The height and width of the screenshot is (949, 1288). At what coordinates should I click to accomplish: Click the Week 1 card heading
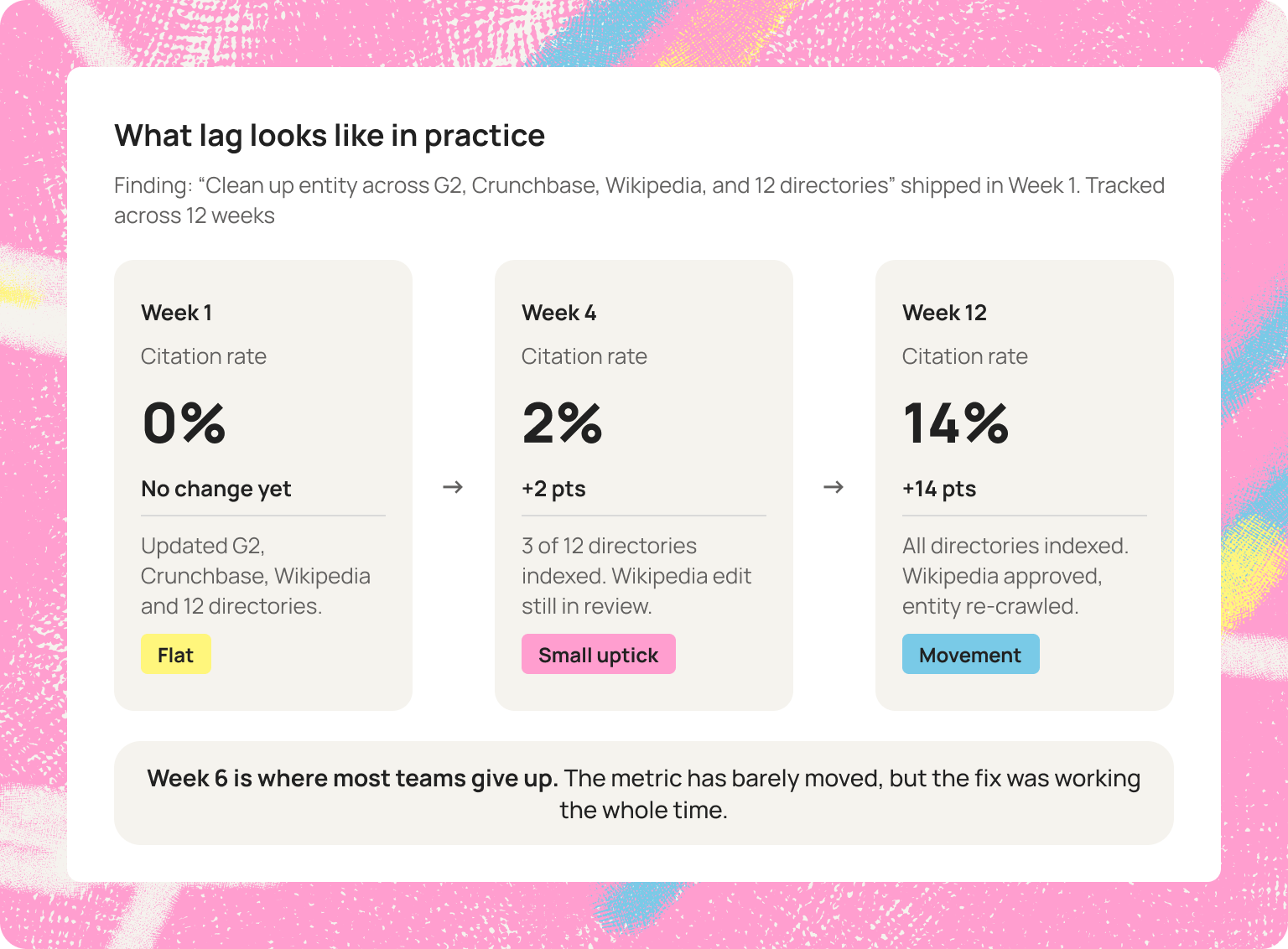click(x=177, y=313)
